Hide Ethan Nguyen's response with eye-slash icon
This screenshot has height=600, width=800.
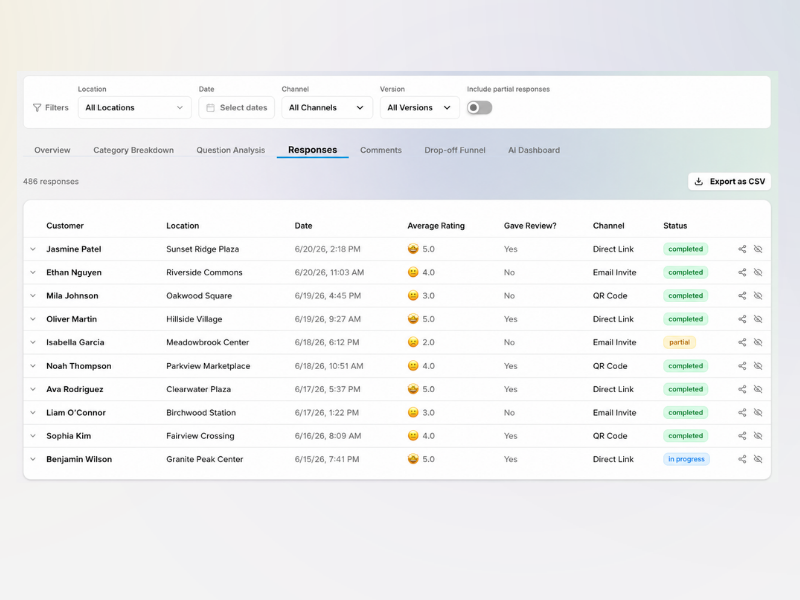tap(758, 272)
